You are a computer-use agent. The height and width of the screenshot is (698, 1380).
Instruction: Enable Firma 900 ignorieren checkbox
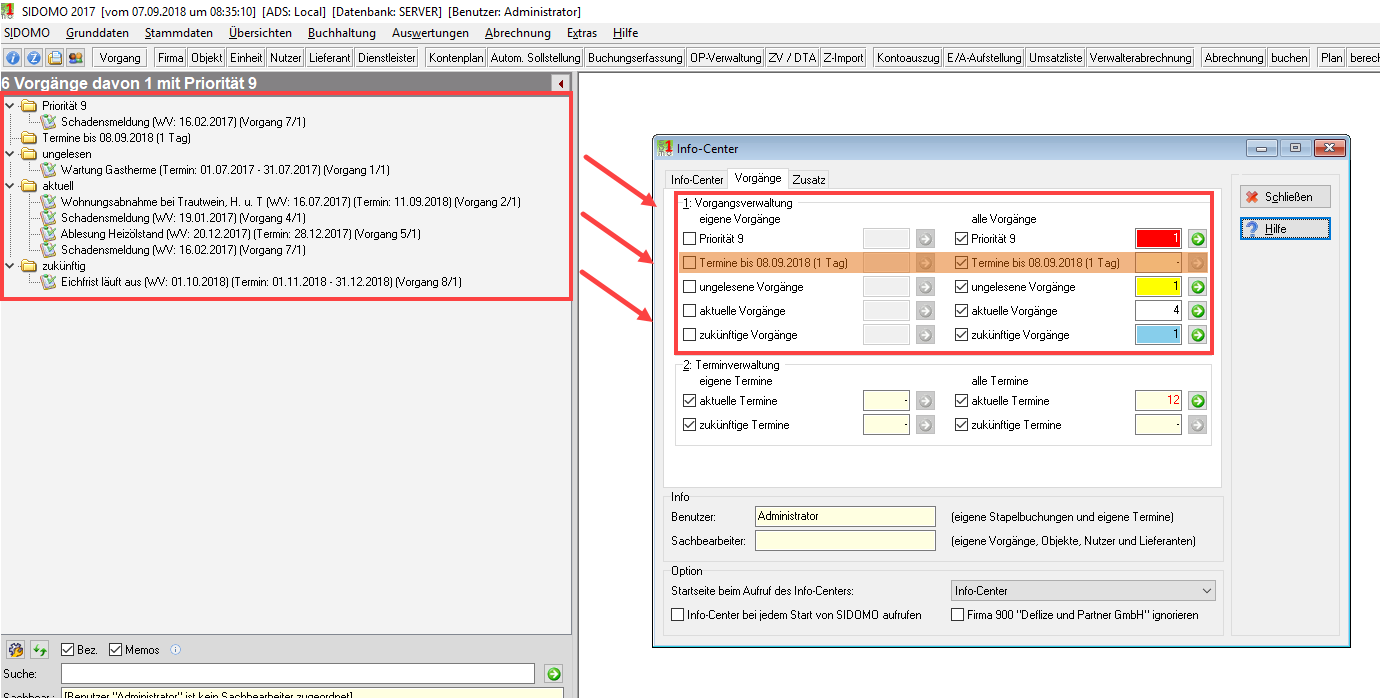(x=958, y=615)
